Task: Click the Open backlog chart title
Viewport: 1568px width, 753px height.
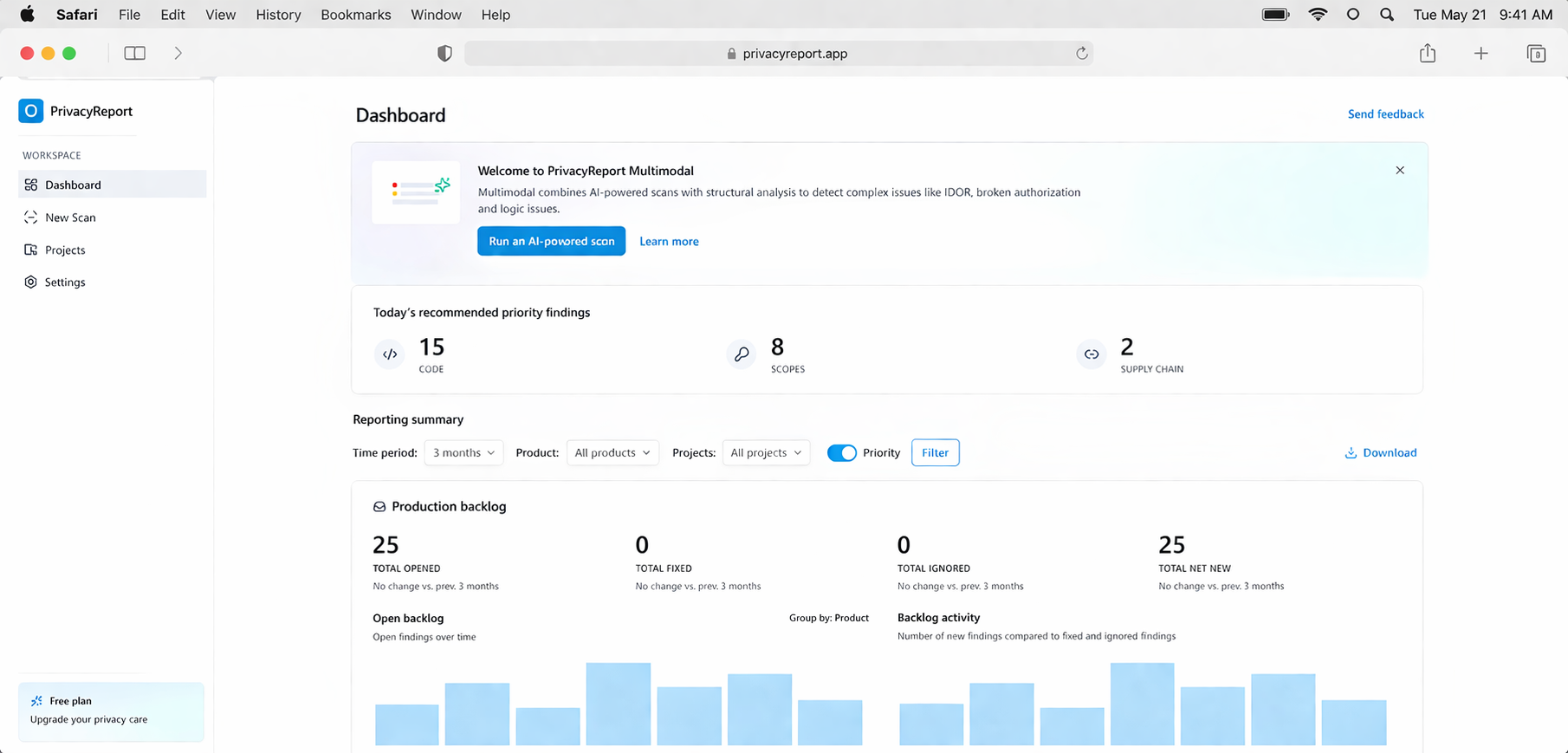Action: 408,618
